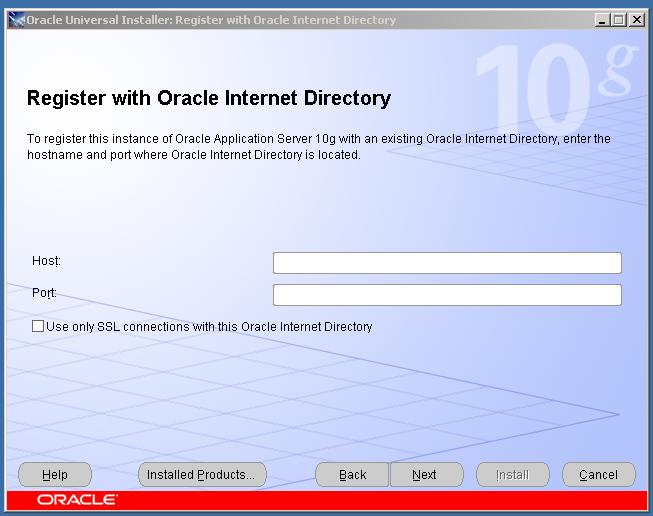Viewport: 653px width, 516px height.
Task: Cancel the installation
Action: click(x=598, y=475)
